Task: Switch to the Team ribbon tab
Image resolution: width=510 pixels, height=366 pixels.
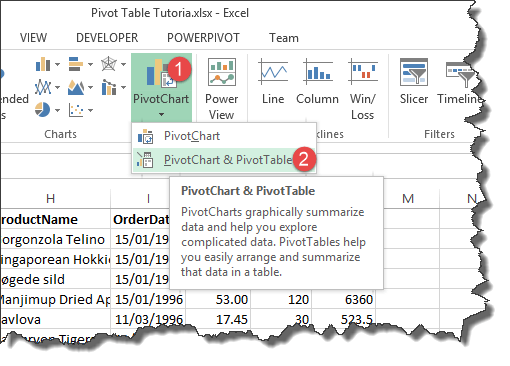Action: click(284, 38)
